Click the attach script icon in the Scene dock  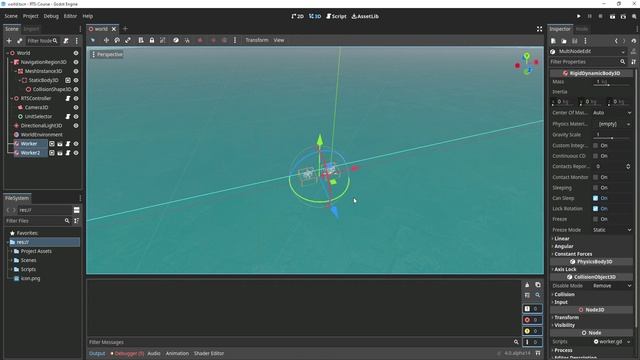[x=66, y=41]
